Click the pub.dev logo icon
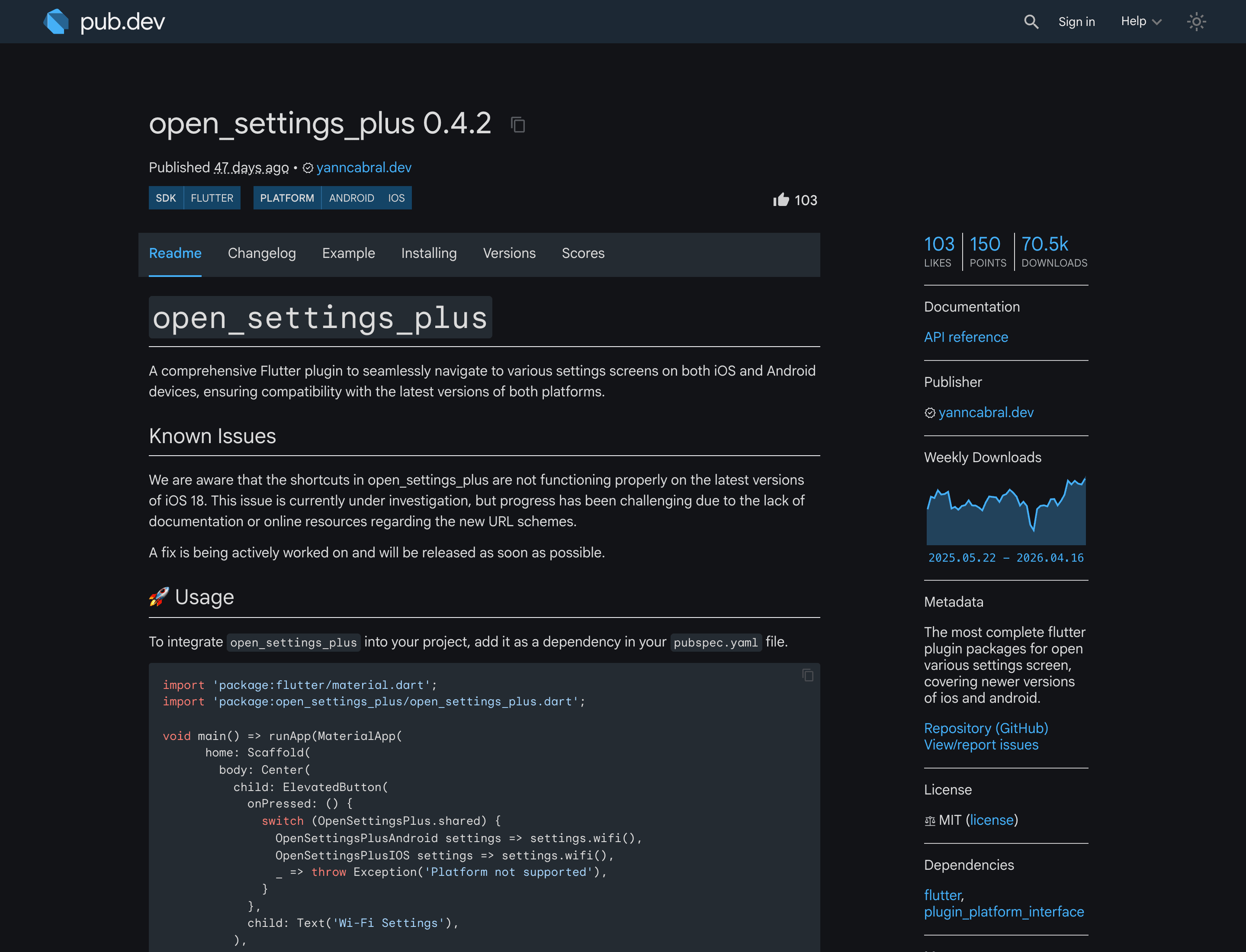The height and width of the screenshot is (952, 1246). tap(56, 22)
